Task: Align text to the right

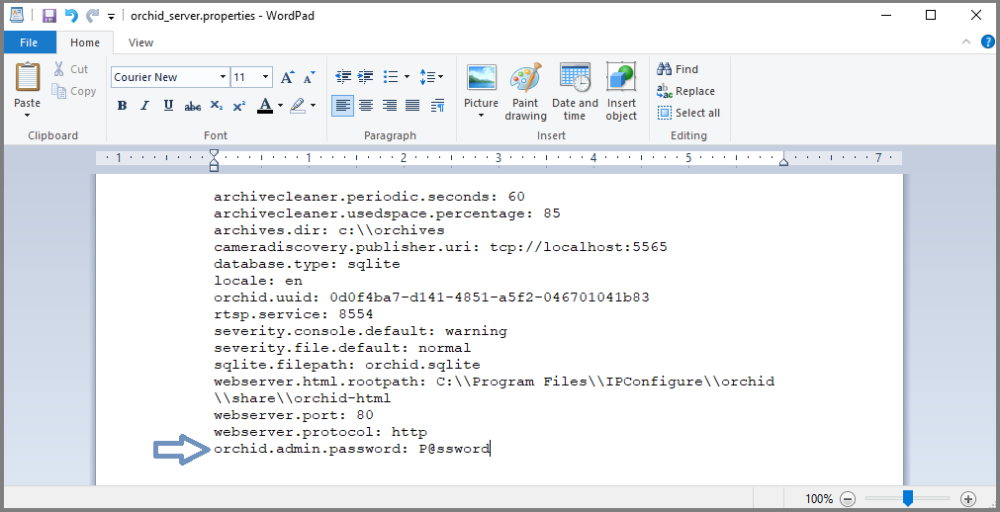Action: click(389, 106)
